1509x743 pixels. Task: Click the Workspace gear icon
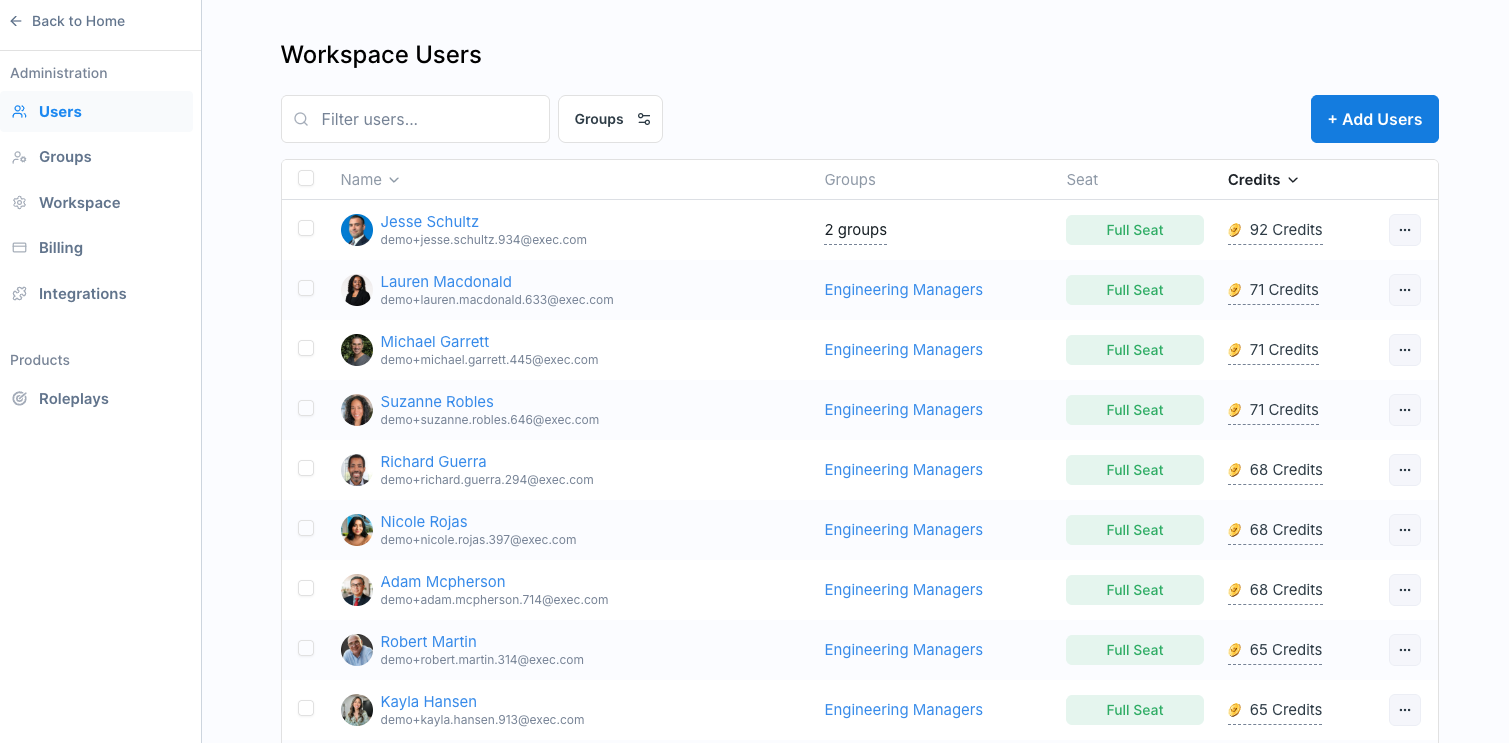tap(19, 203)
